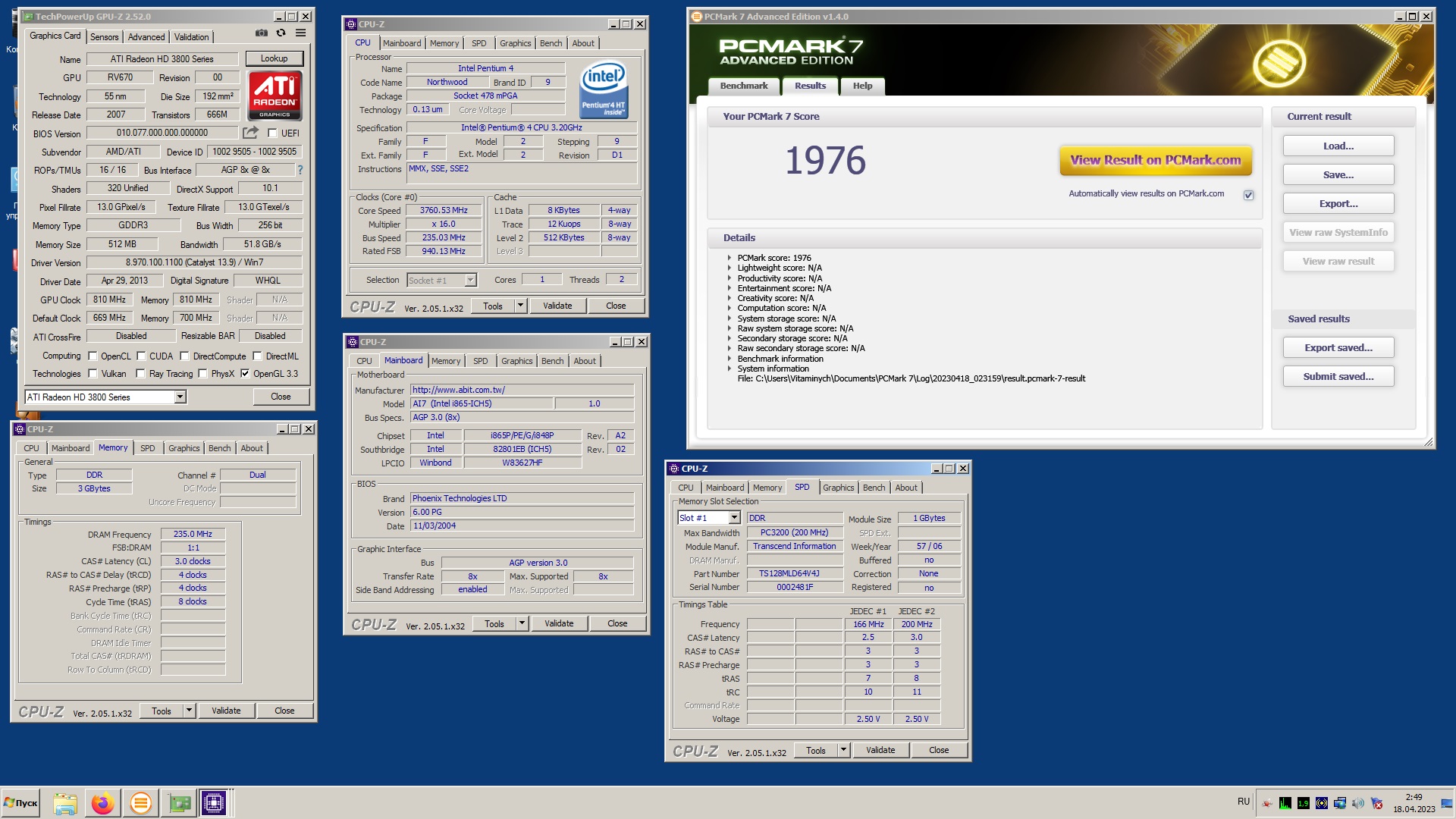This screenshot has height=819, width=1456.
Task: Open Firefox from the taskbar
Action: [x=102, y=803]
